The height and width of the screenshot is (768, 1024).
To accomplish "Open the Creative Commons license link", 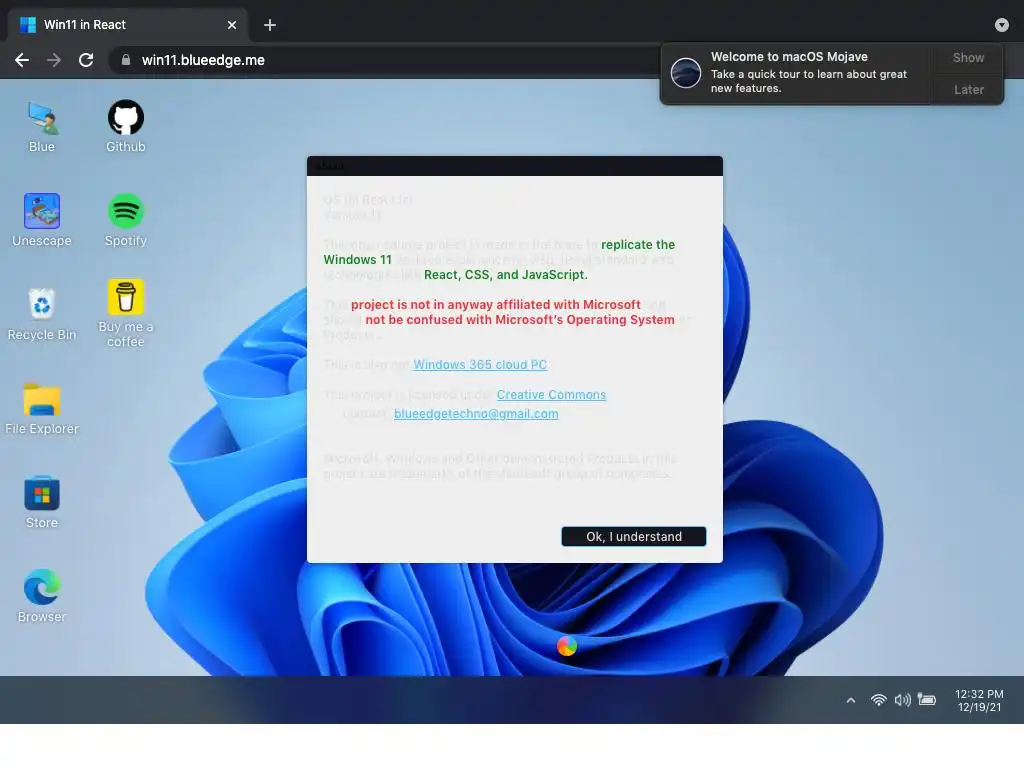I will tap(551, 394).
